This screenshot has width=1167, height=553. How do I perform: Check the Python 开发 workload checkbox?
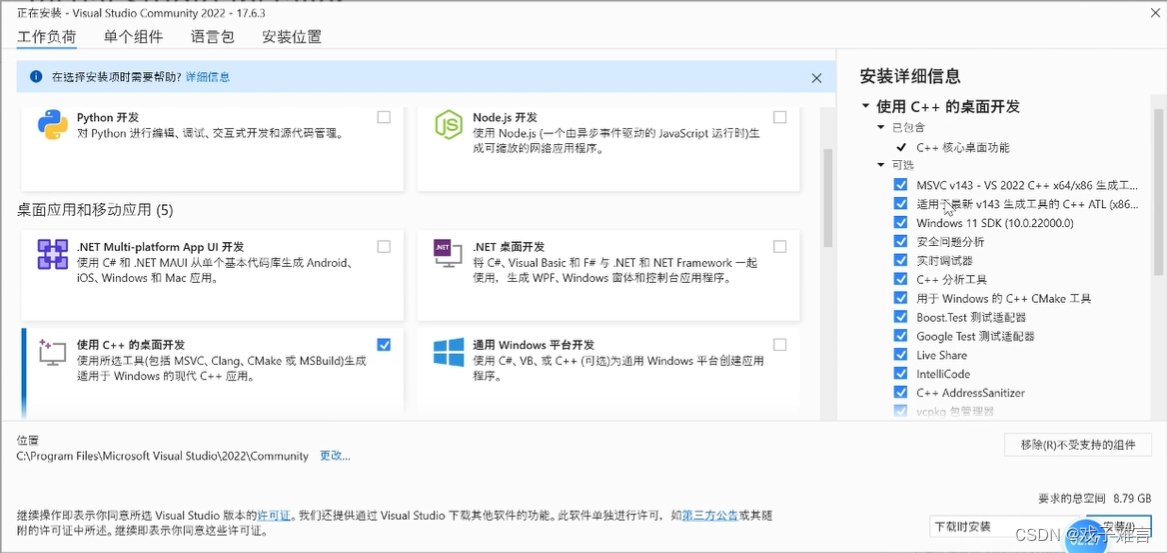pos(383,117)
